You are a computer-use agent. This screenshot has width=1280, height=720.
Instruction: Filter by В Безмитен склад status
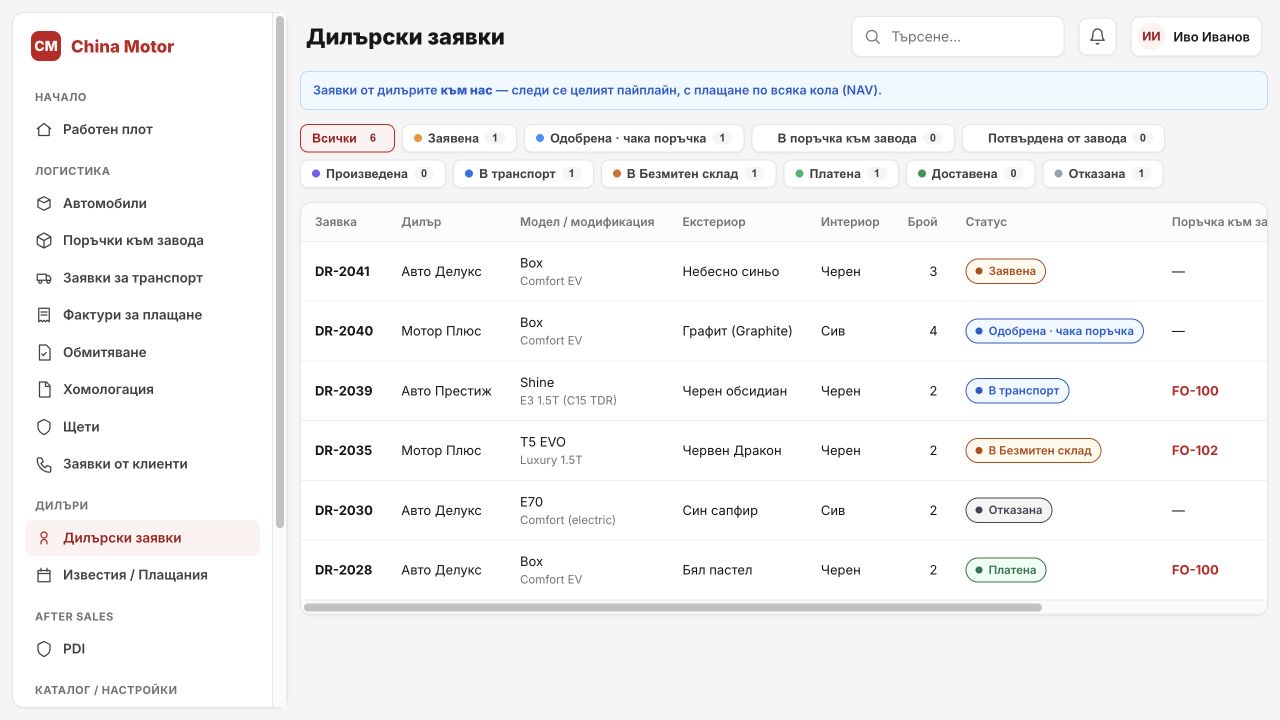[688, 173]
